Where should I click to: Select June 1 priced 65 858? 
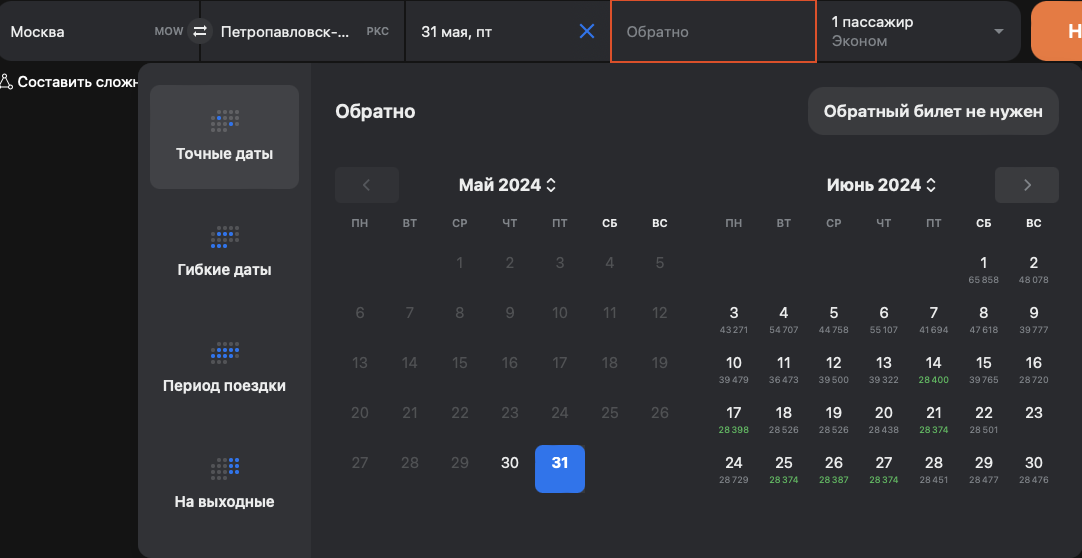pos(983,269)
